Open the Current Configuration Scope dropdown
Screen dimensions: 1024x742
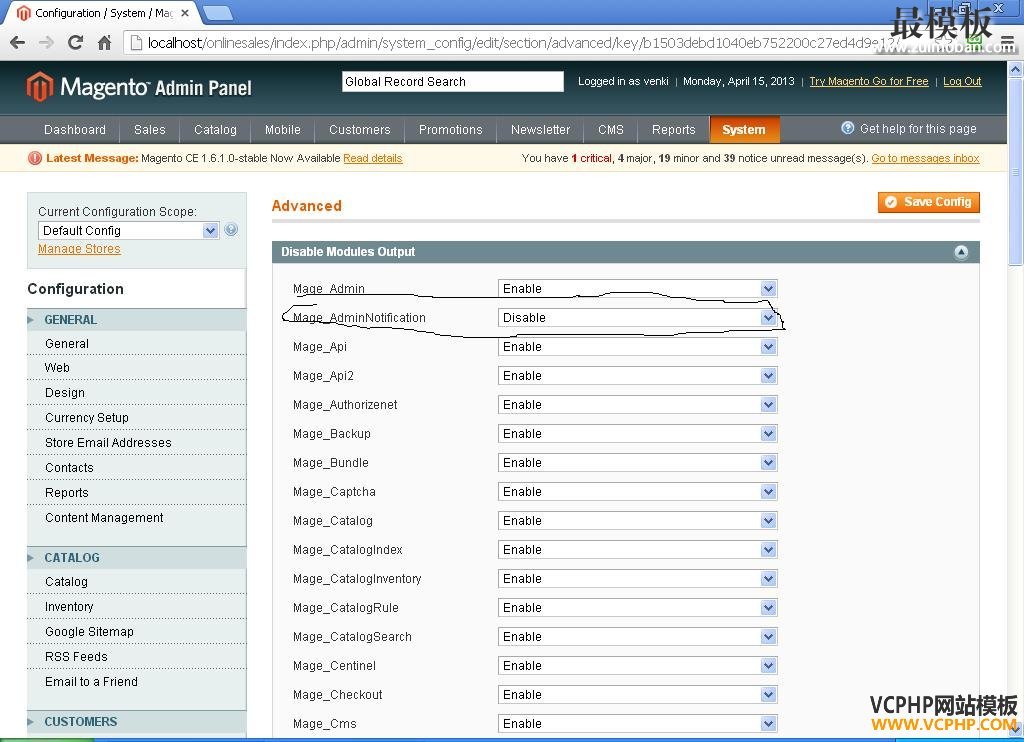click(x=128, y=230)
